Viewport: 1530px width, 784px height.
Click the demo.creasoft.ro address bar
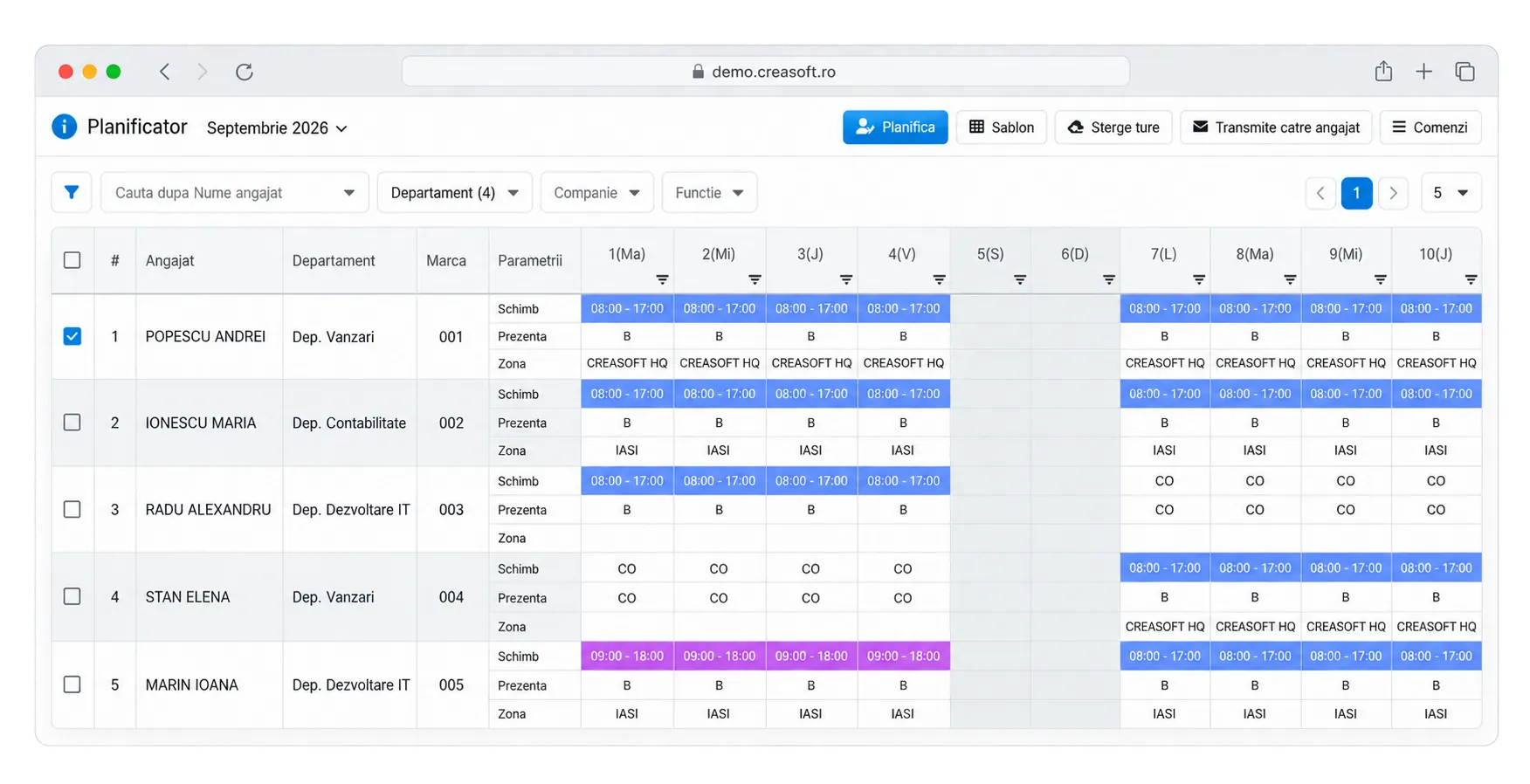765,72
